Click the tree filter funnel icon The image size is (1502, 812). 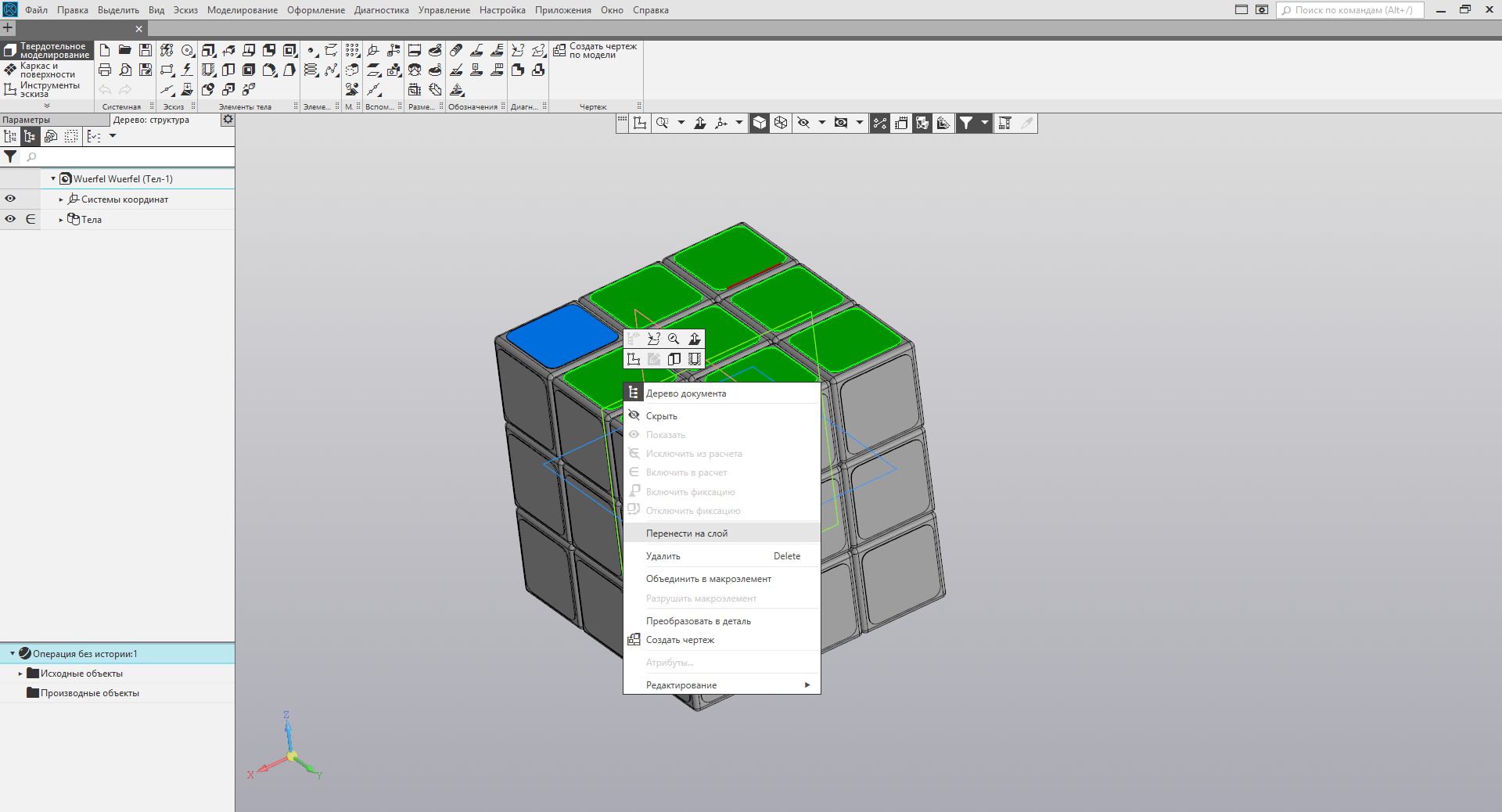point(10,157)
